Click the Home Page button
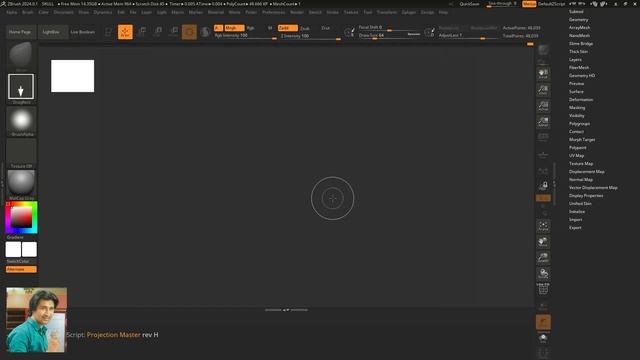The width and height of the screenshot is (640, 360). click(20, 32)
